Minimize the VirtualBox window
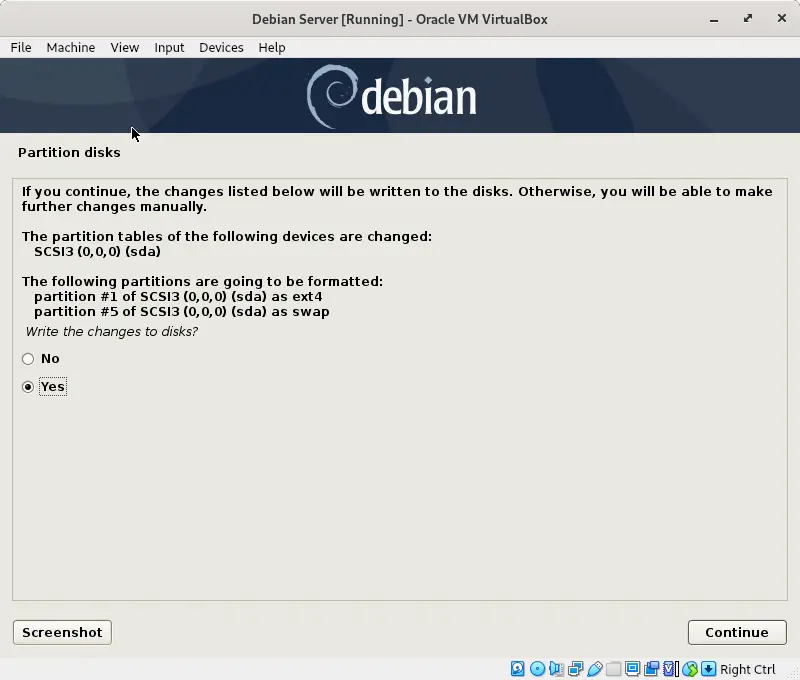Screen dimensions: 800x680 click(714, 19)
